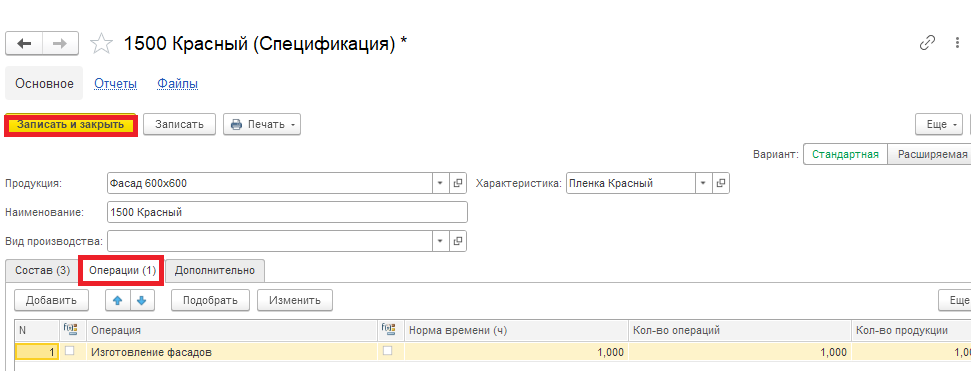Select row number 1 cell
The width and height of the screenshot is (971, 371).
(x=37, y=352)
